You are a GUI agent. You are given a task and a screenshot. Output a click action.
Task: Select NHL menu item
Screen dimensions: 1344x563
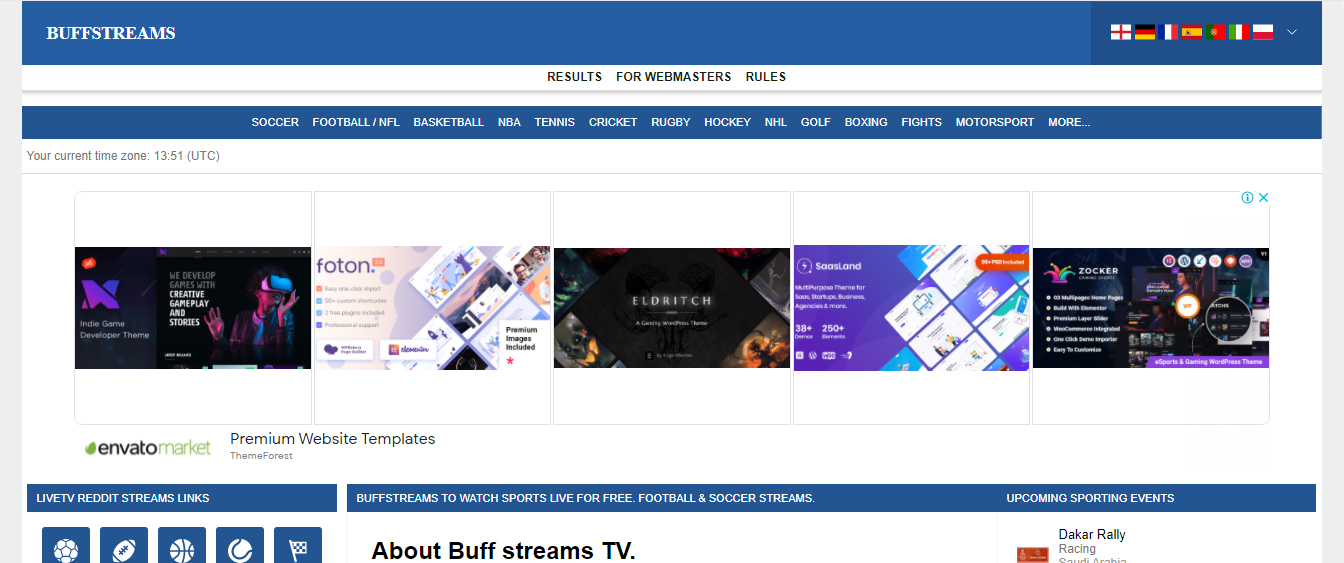click(776, 122)
